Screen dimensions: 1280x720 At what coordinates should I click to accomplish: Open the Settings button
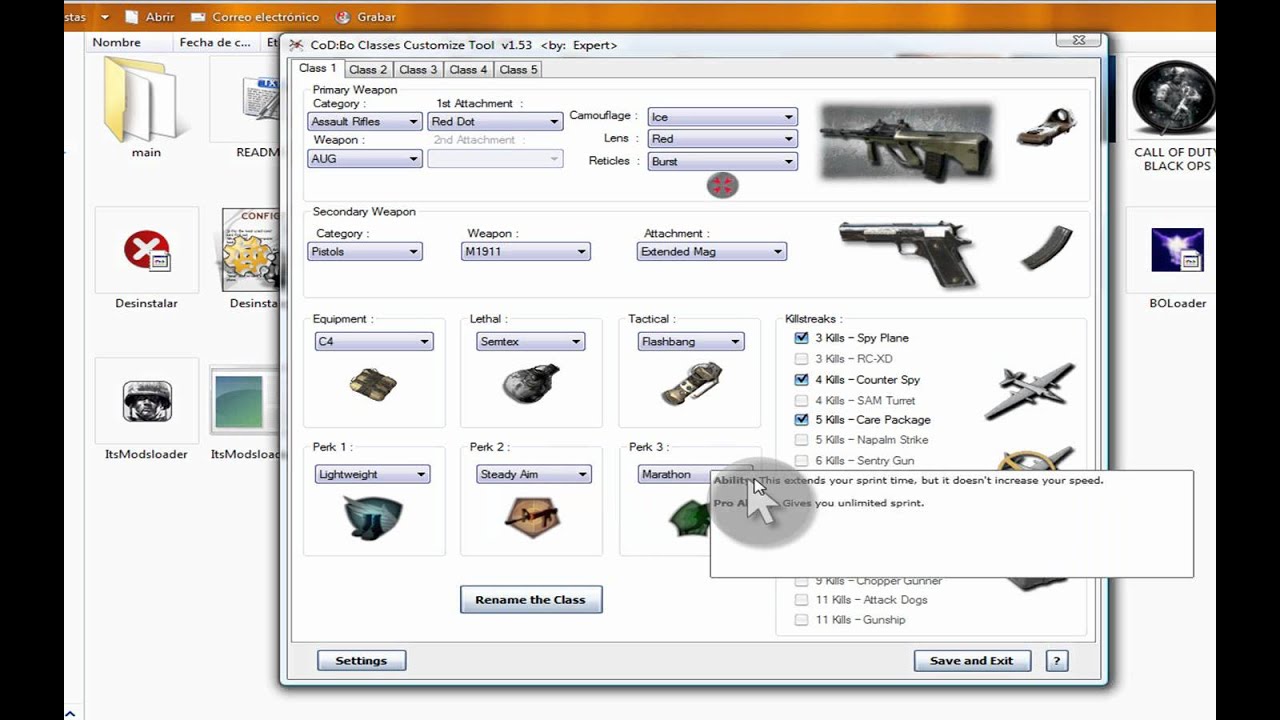pyautogui.click(x=361, y=661)
